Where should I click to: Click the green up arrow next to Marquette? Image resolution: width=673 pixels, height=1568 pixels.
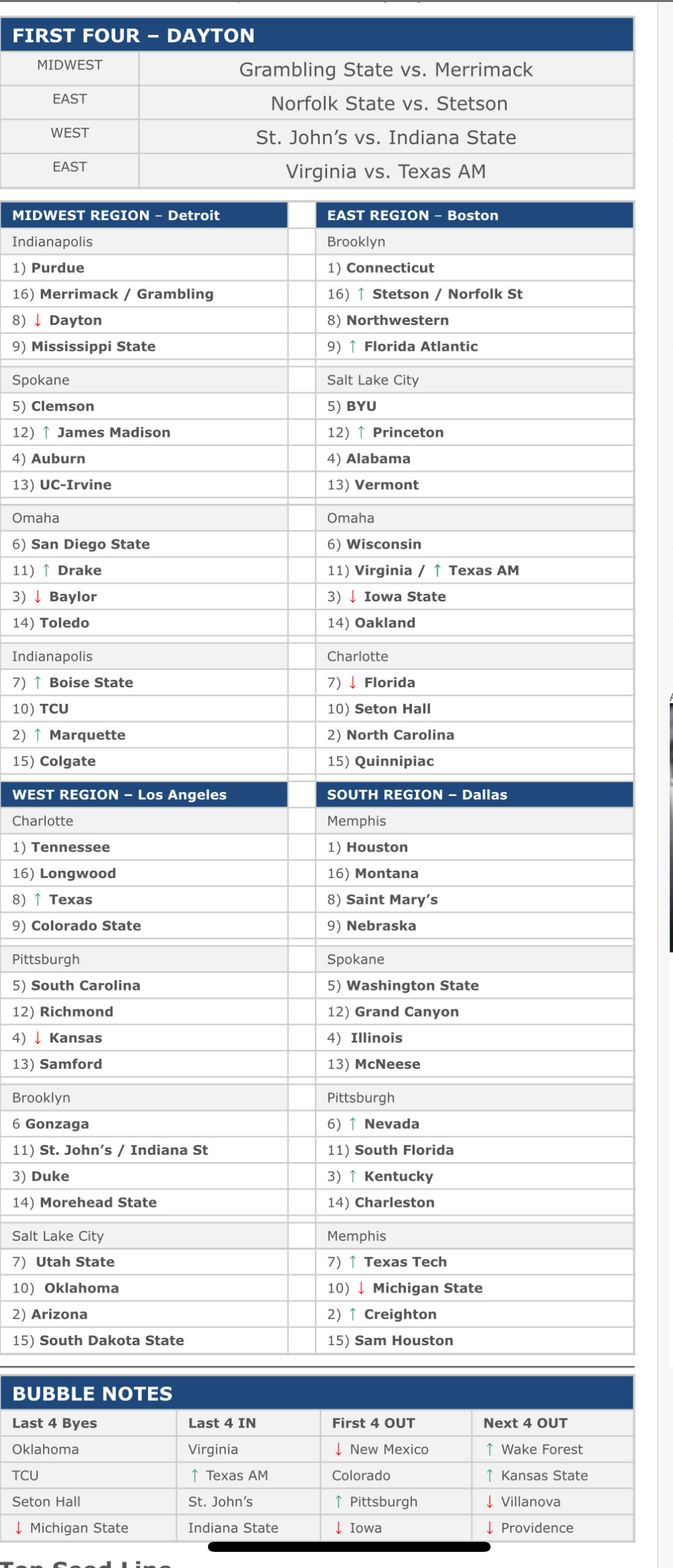pos(38,735)
